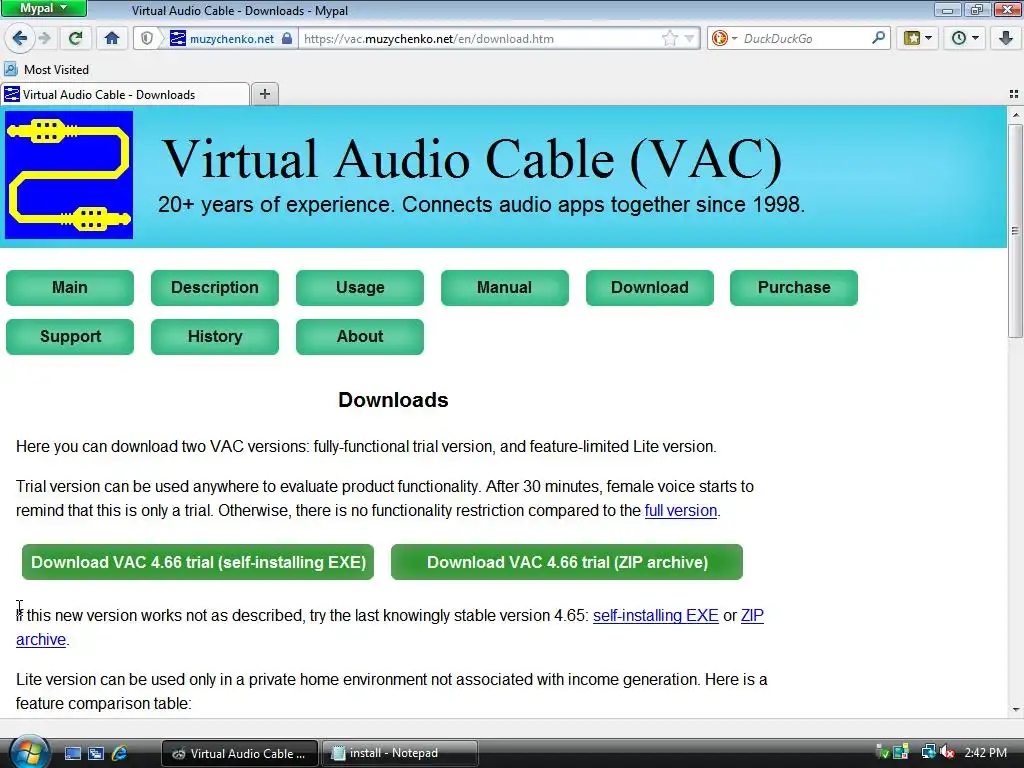Image resolution: width=1024 pixels, height=768 pixels.
Task: Go back using the browser back arrow
Action: coord(20,39)
